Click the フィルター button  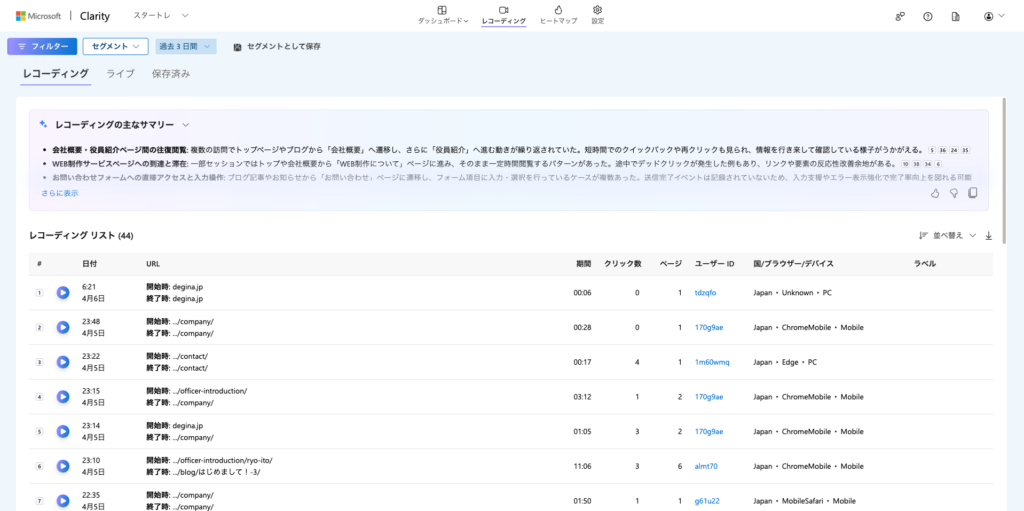(42, 46)
